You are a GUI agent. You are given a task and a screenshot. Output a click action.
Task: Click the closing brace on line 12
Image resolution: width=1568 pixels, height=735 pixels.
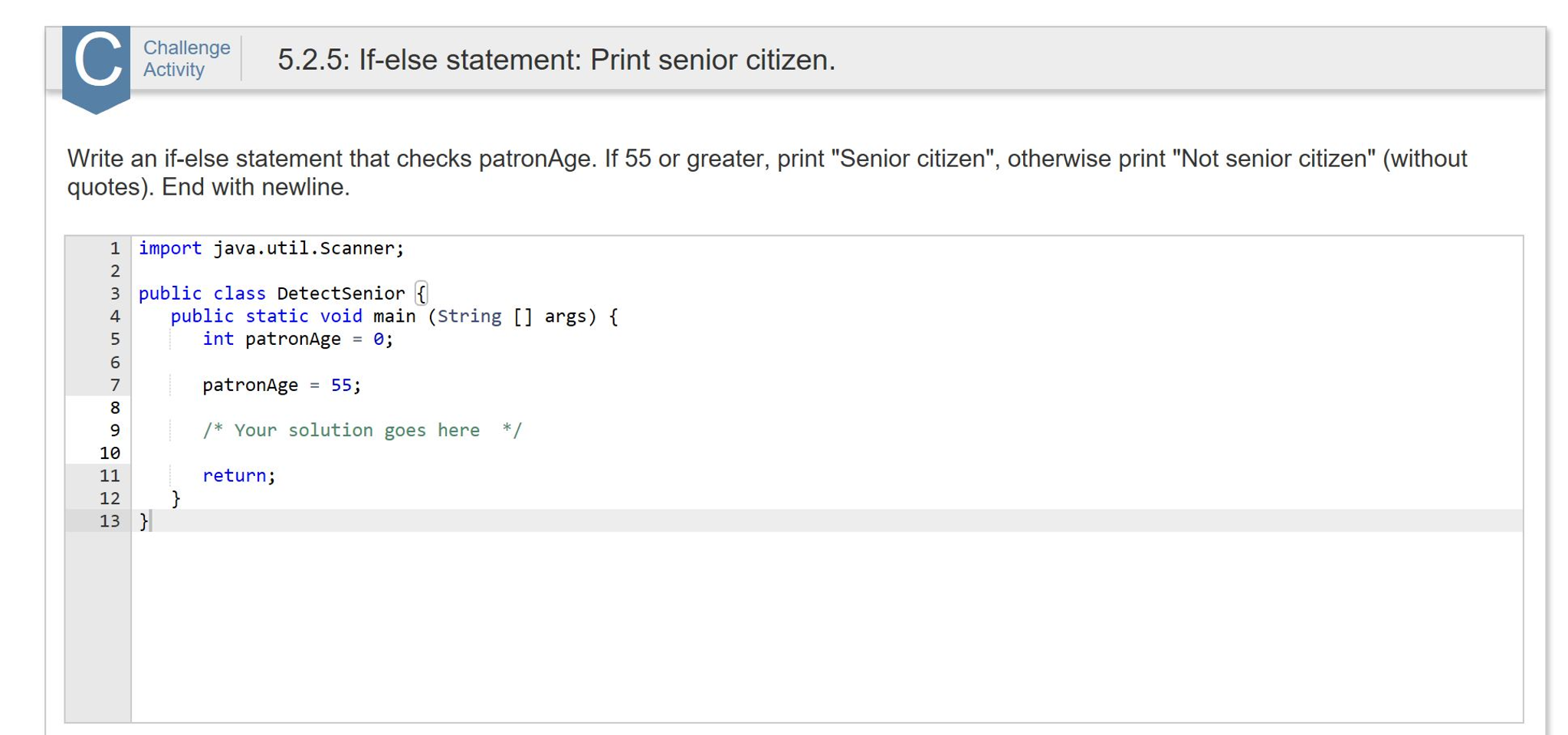175,498
